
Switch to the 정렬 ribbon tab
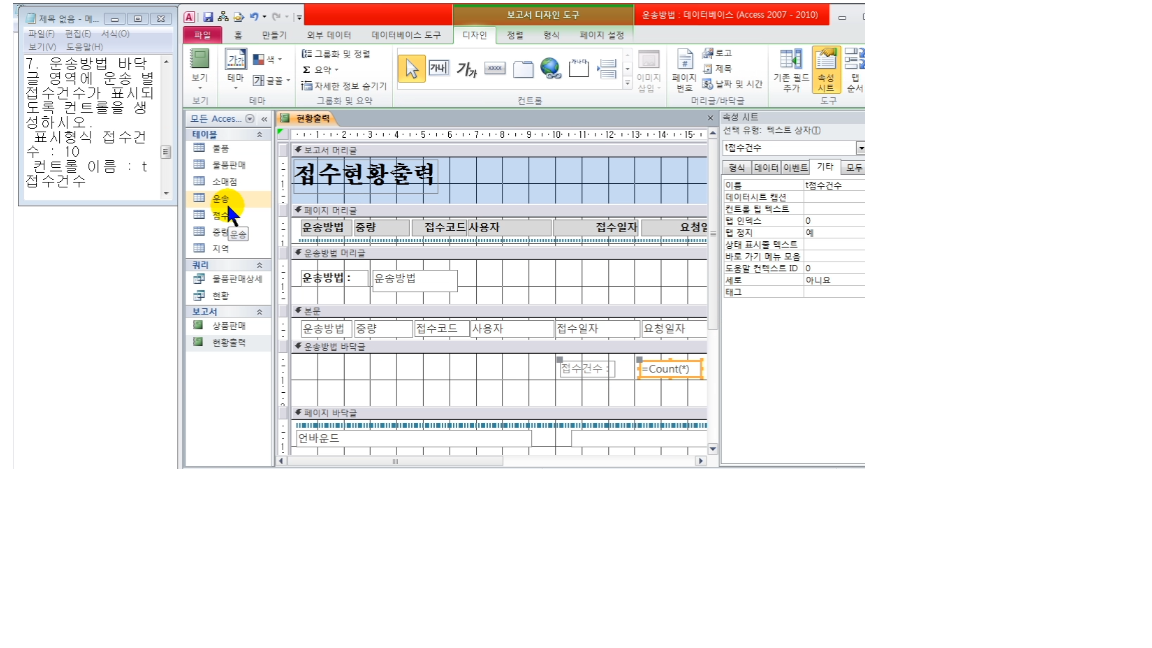514,35
